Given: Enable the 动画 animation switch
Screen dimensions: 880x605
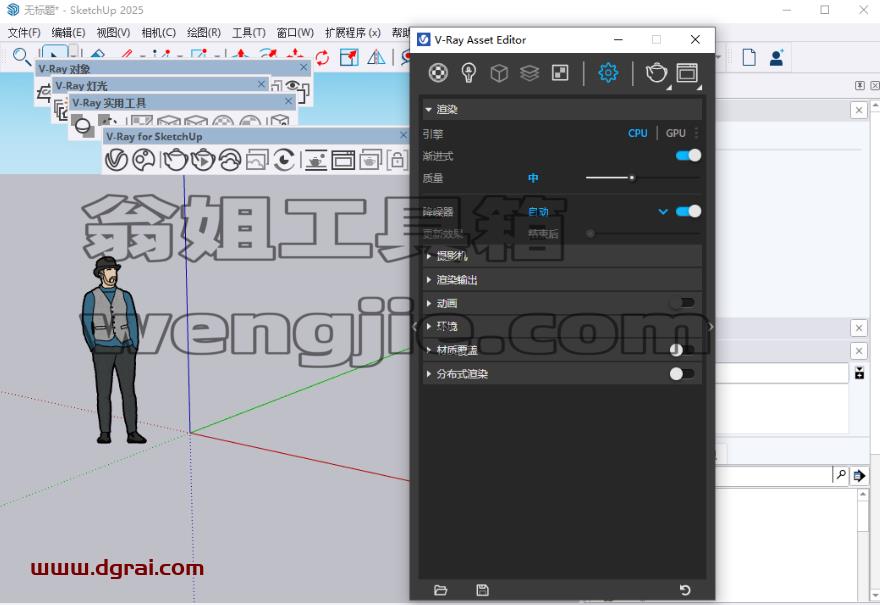Looking at the screenshot, I should [x=682, y=303].
